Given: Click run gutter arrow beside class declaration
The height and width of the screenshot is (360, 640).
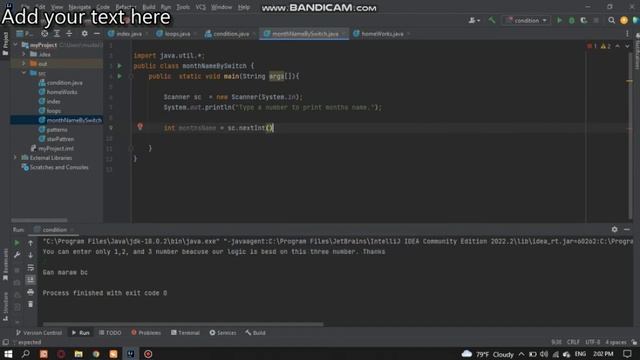Looking at the screenshot, I should click(x=120, y=66).
